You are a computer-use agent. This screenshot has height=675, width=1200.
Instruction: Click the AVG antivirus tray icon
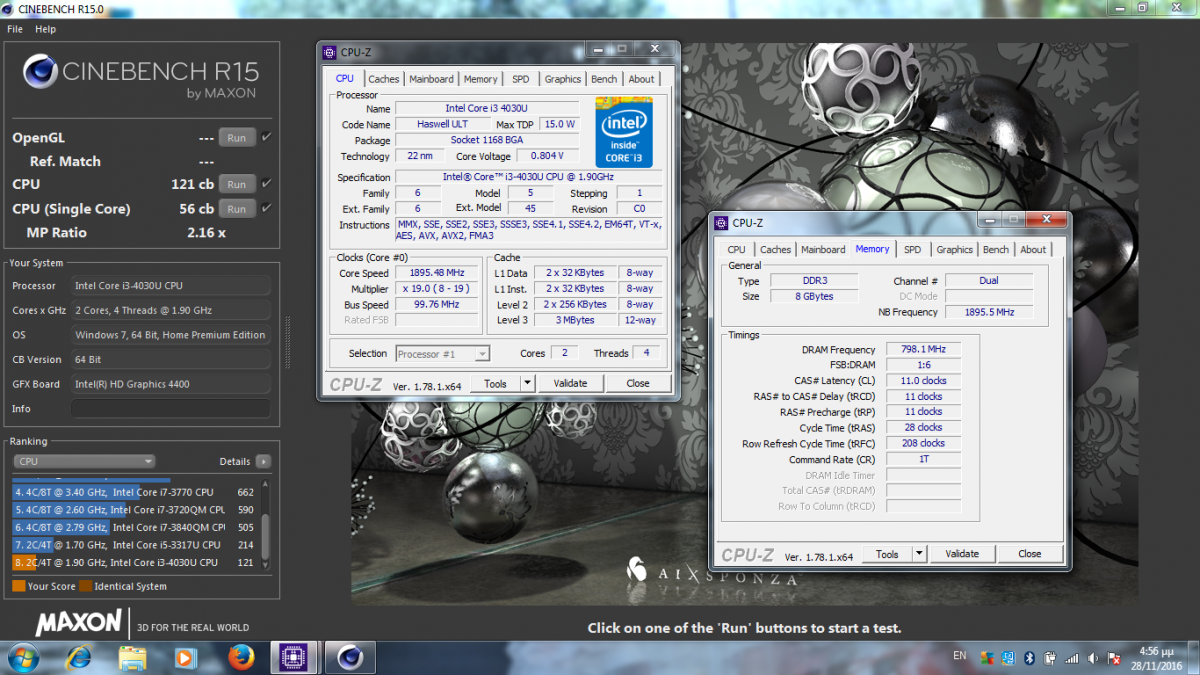[x=988, y=658]
